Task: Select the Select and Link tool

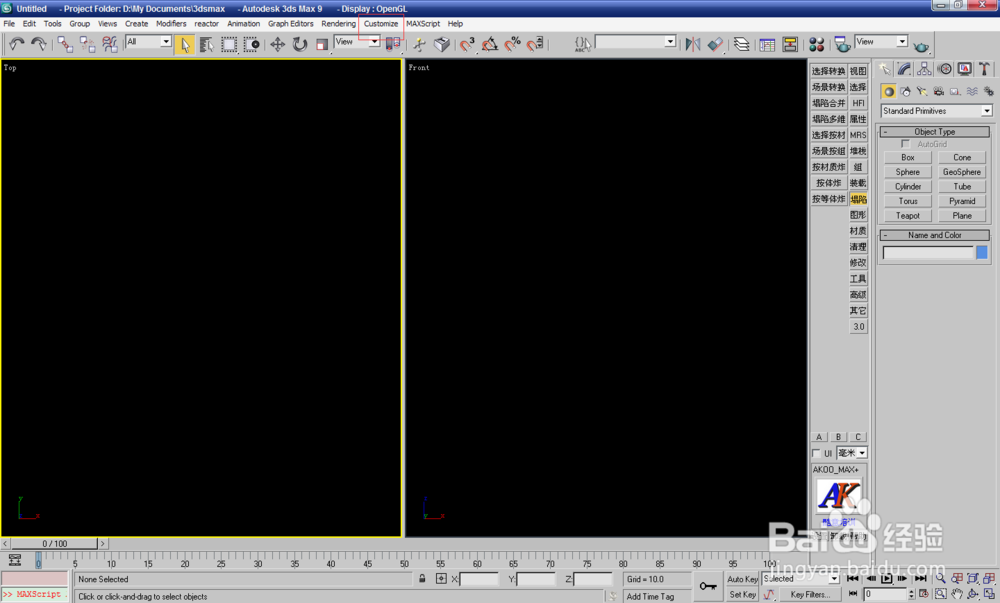Action: pos(65,44)
